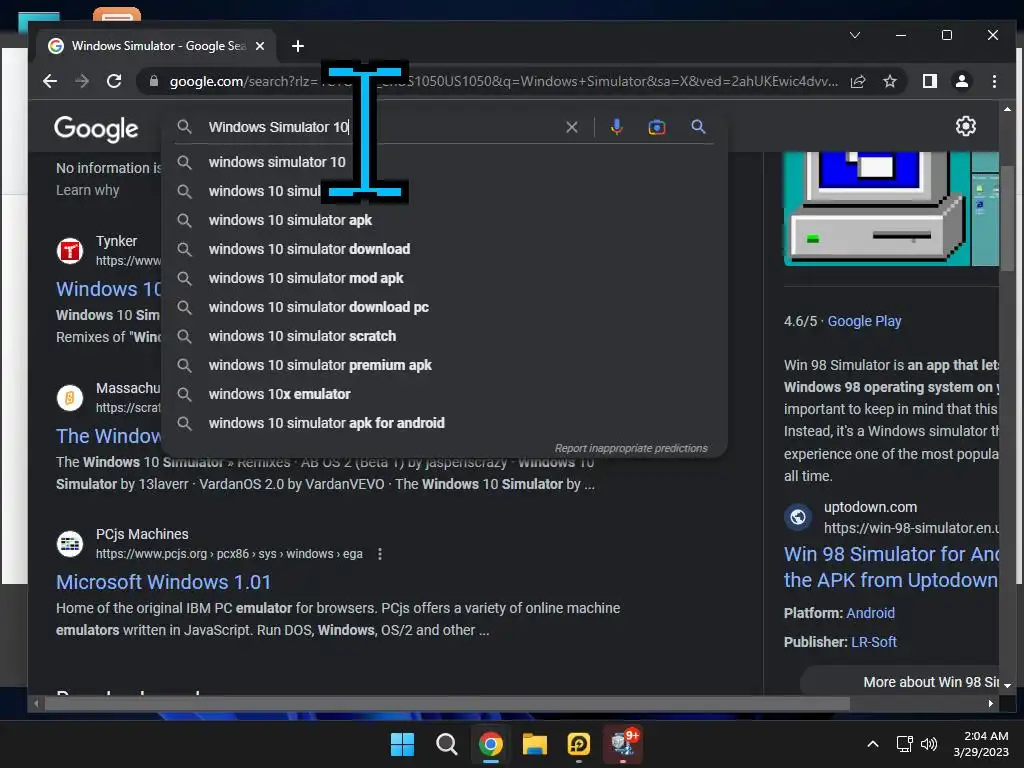Select suggestion windows simulator 10
1024x768 pixels.
444,162
